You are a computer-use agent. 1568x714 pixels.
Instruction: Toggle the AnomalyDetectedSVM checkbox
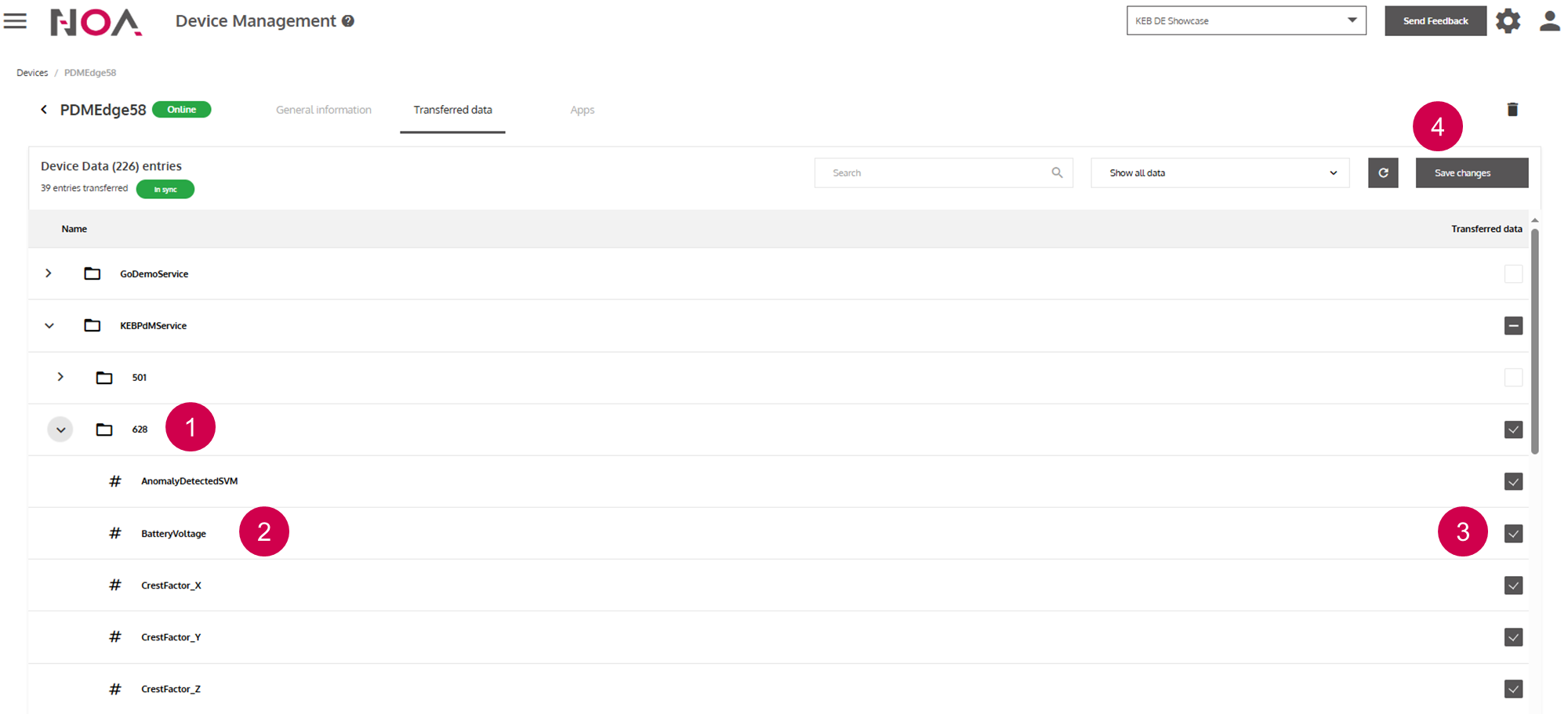click(1513, 482)
